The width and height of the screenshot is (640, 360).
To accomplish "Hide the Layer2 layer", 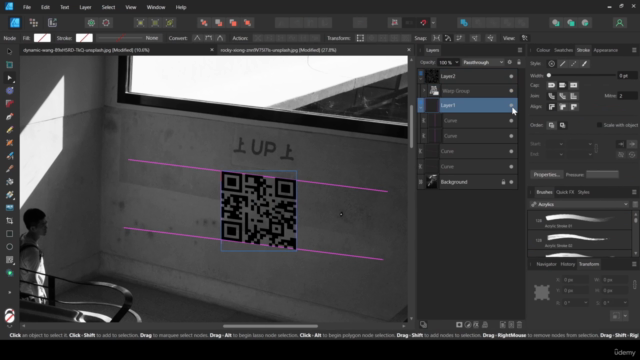I will click(x=511, y=76).
